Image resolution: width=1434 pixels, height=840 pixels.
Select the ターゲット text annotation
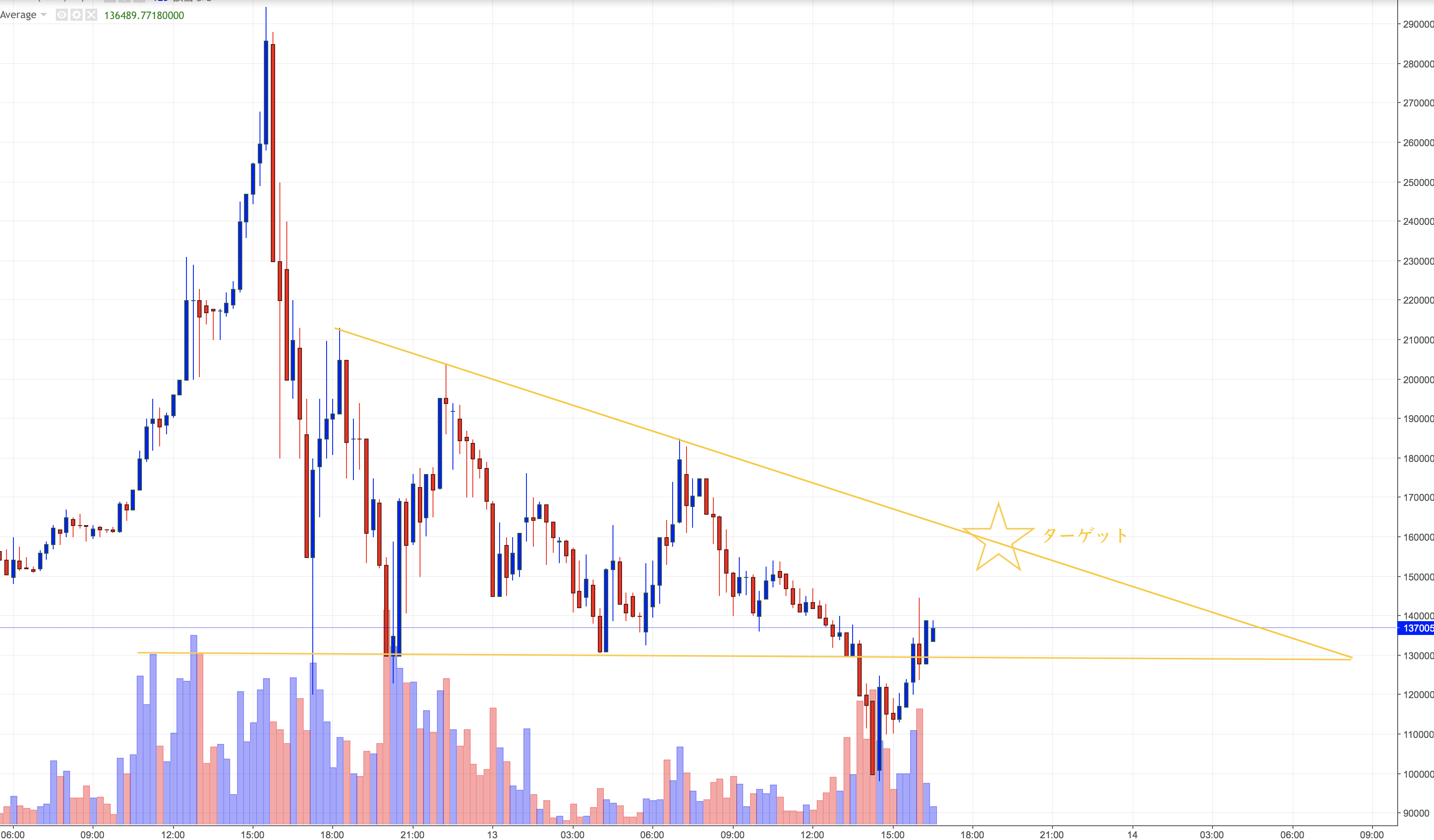click(1084, 535)
